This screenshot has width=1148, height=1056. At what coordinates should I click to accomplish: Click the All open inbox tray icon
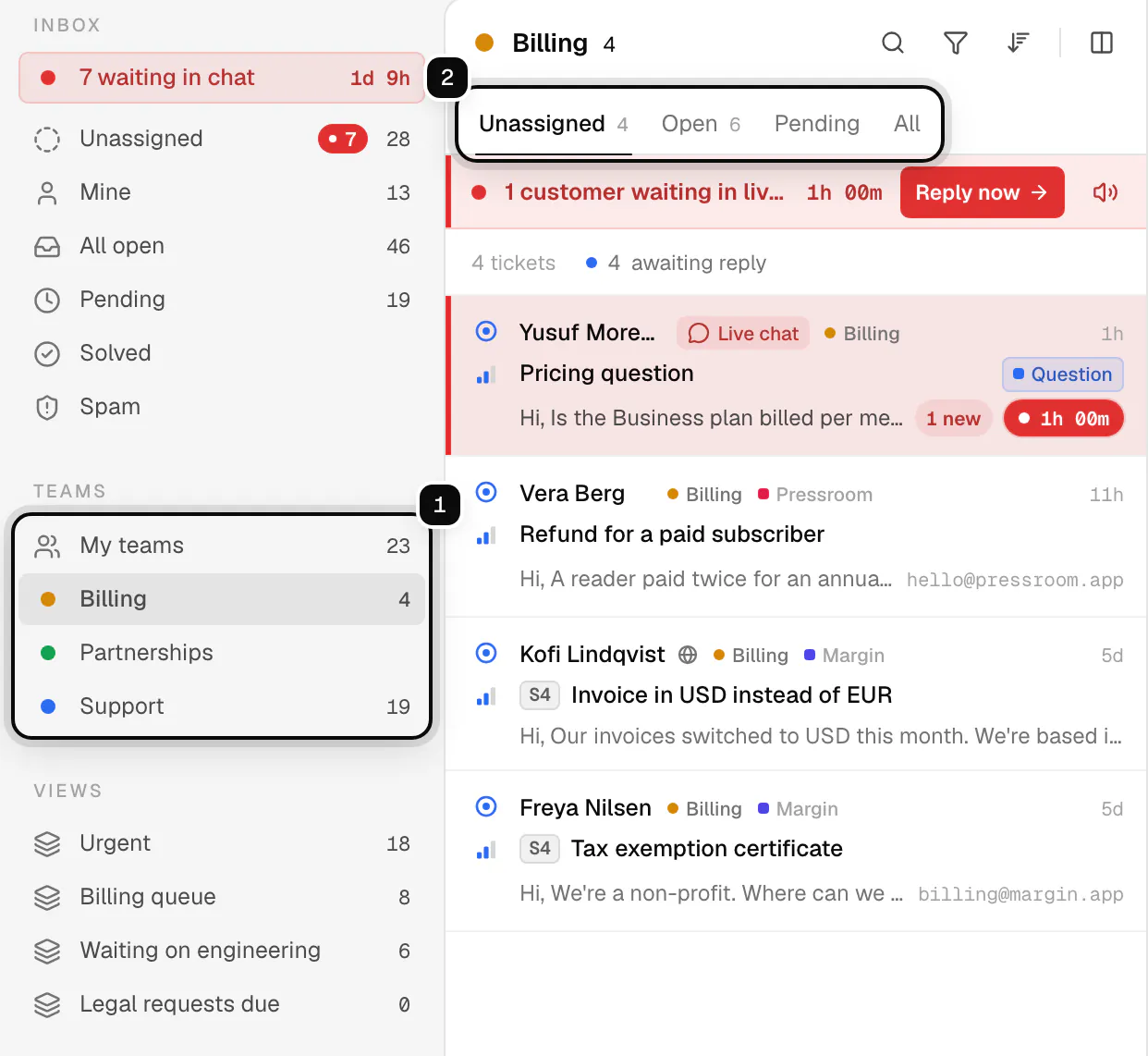tap(47, 246)
